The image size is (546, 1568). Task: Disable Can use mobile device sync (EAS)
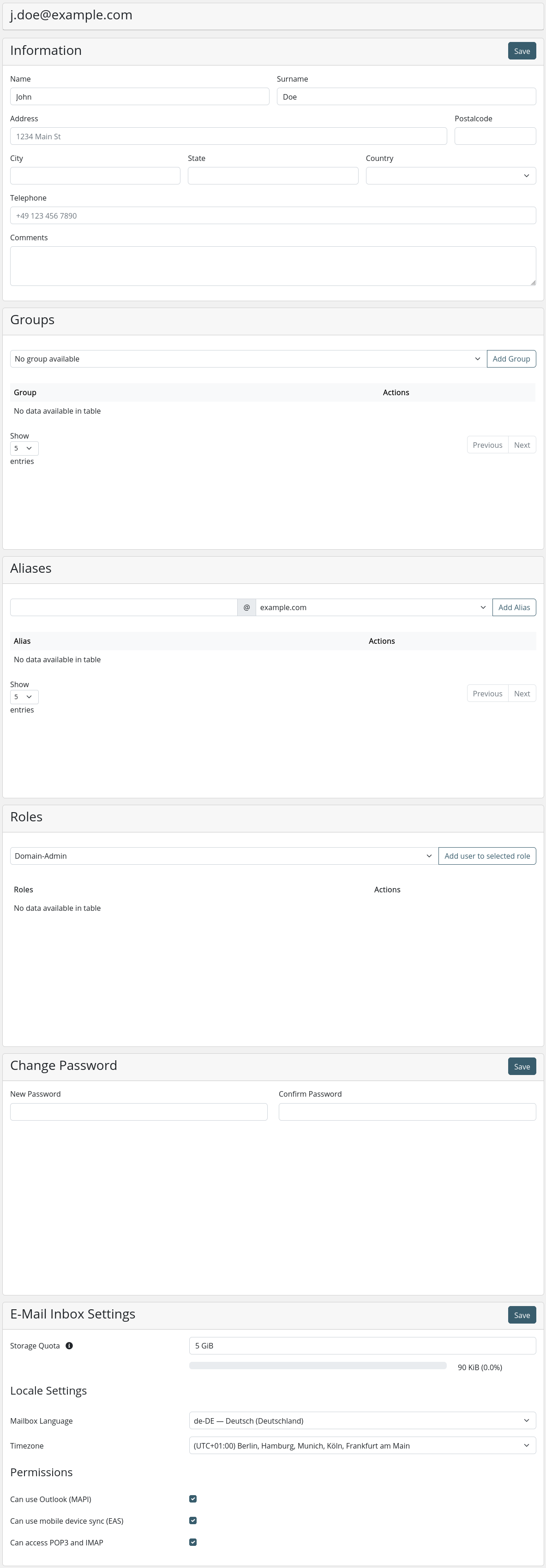(x=192, y=1520)
